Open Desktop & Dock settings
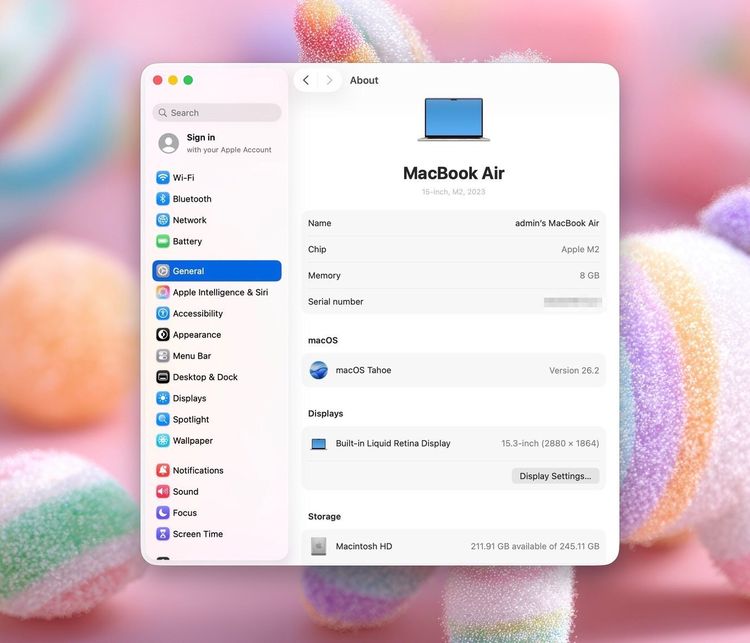750x643 pixels. click(x=217, y=377)
